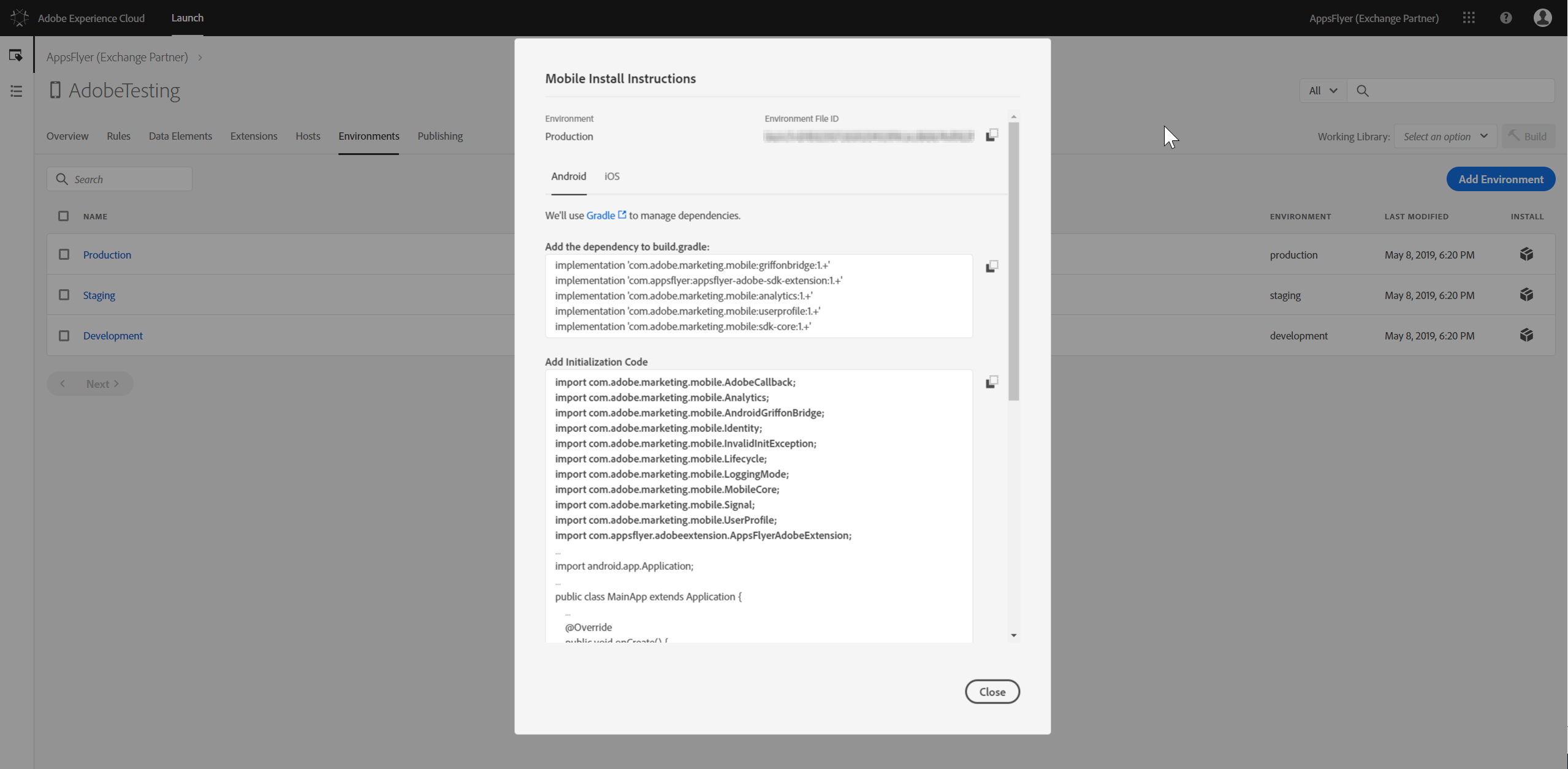
Task: Check the Staging environment checkbox
Action: coord(64,295)
